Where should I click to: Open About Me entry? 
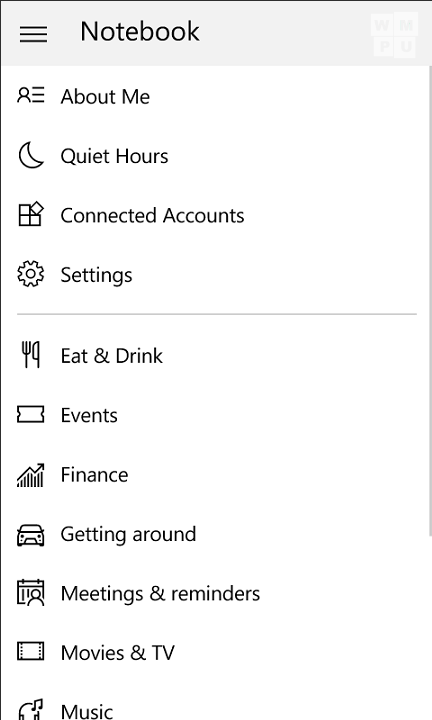pyautogui.click(x=105, y=96)
